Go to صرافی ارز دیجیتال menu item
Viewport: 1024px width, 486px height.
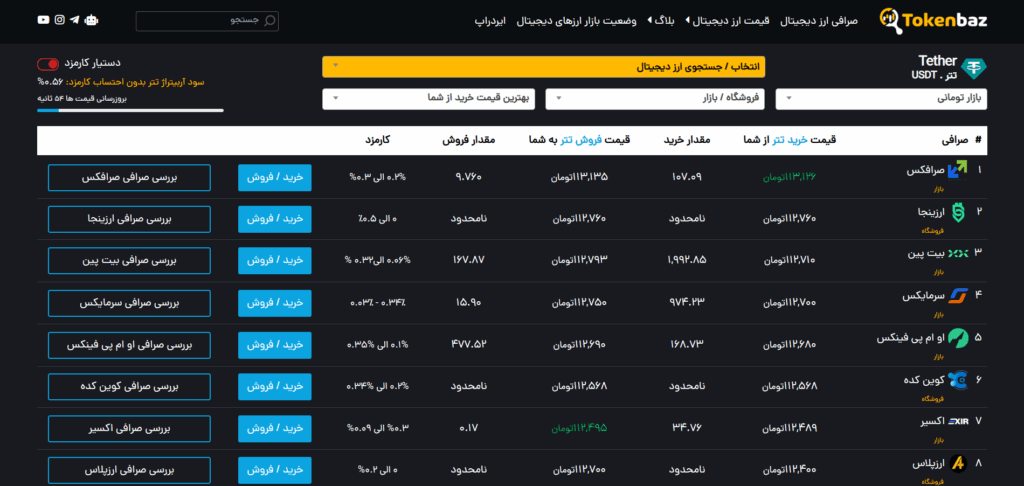click(819, 20)
